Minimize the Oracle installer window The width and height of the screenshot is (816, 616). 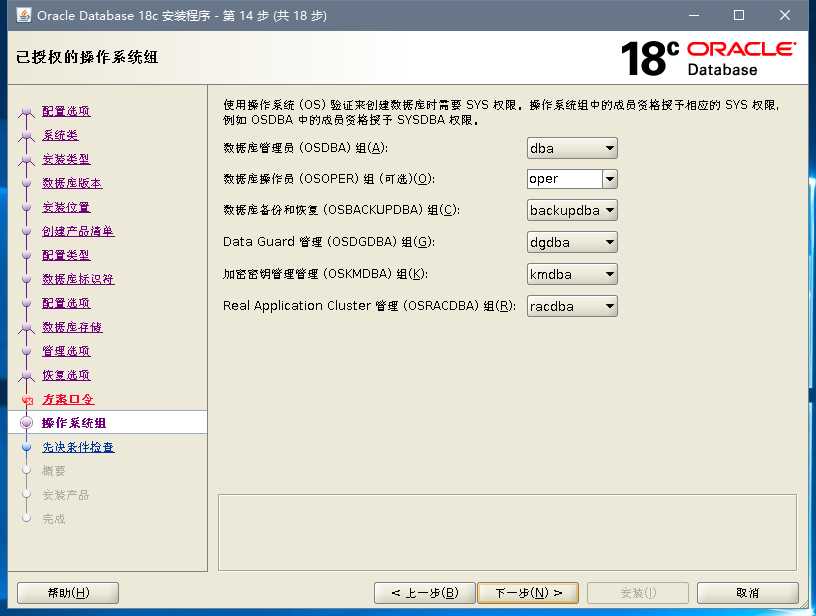694,15
